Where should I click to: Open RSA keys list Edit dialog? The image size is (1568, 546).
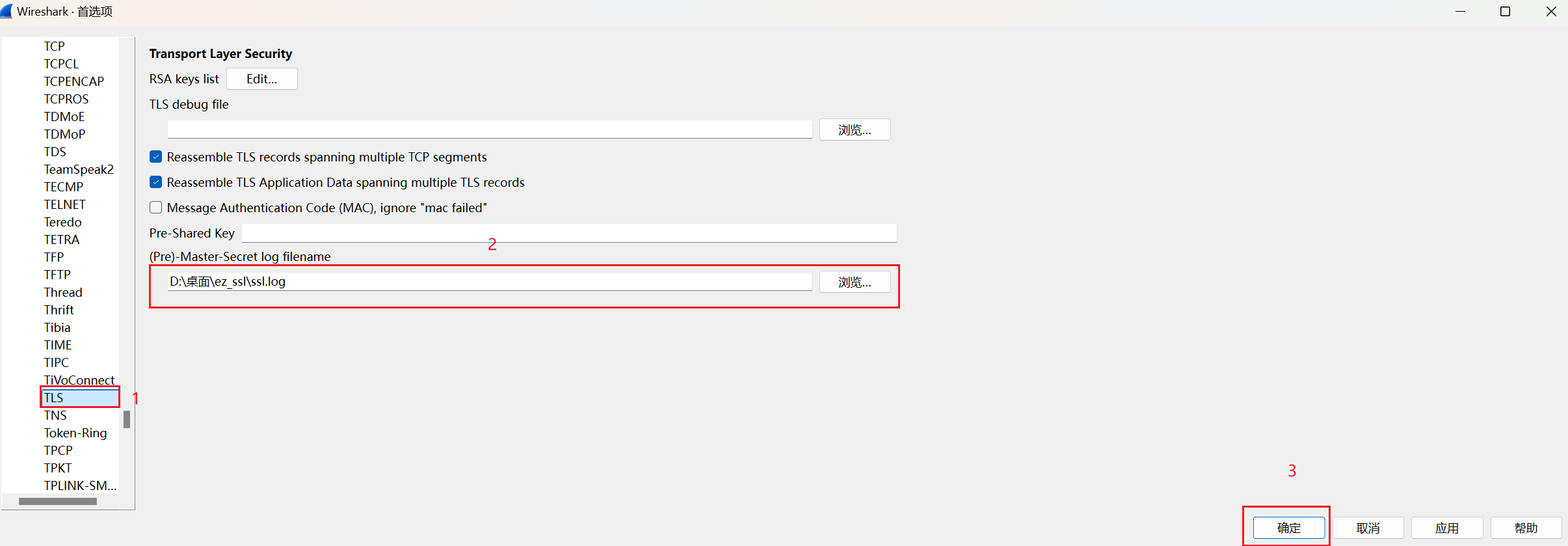click(x=261, y=79)
